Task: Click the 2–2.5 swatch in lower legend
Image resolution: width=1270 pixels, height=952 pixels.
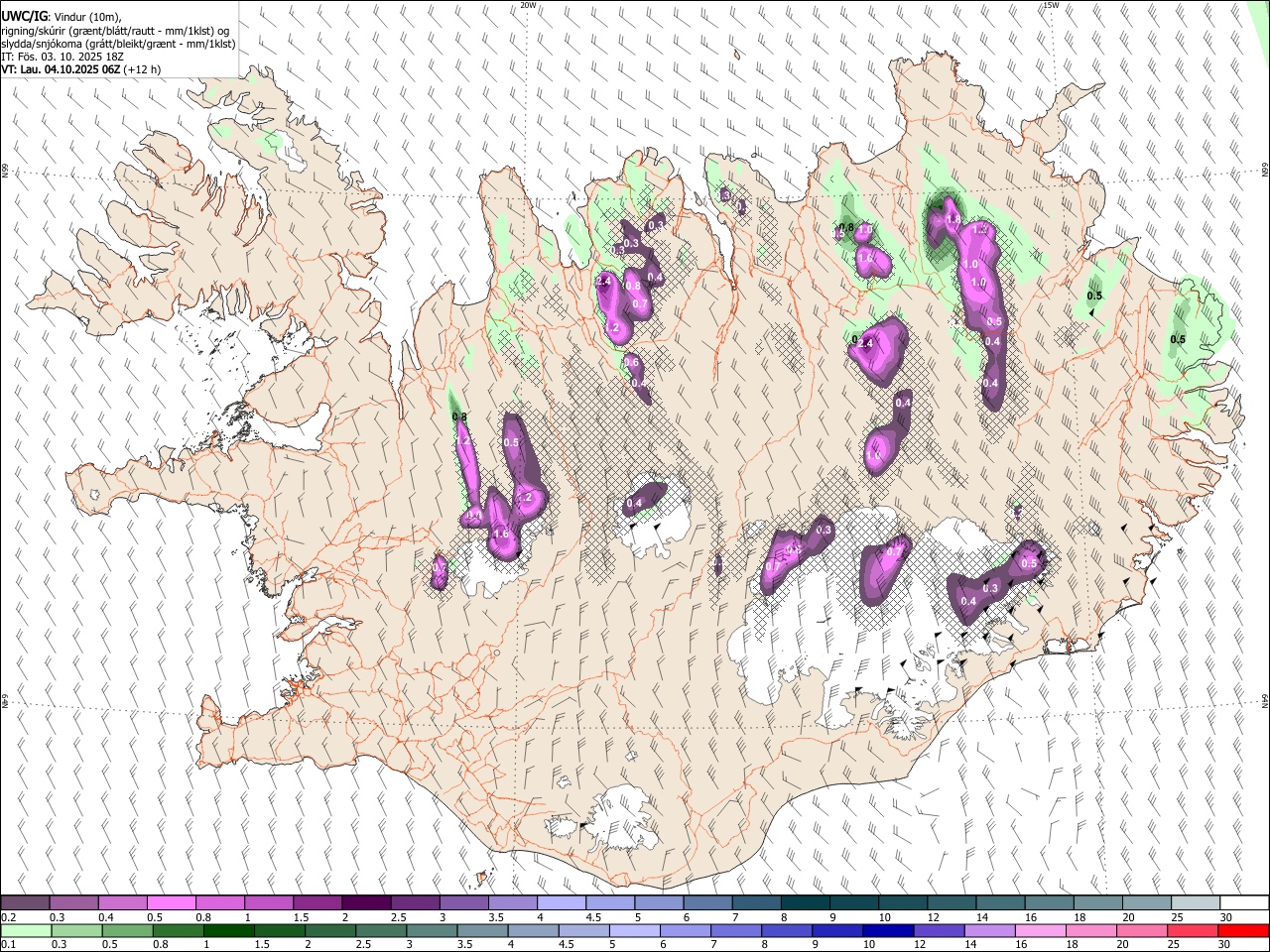Action: click(329, 930)
